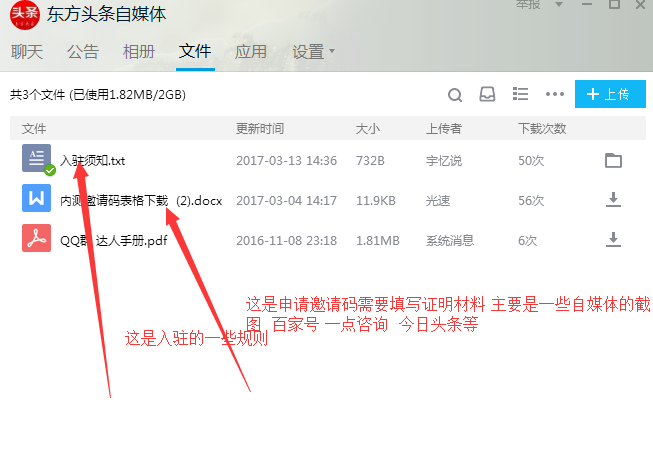Sort by the 文件 column header
The image size is (653, 474).
click(34, 129)
